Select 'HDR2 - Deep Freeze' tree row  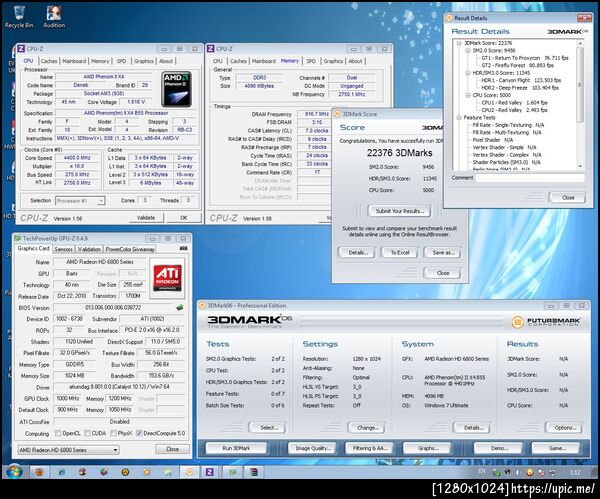[x=520, y=88]
